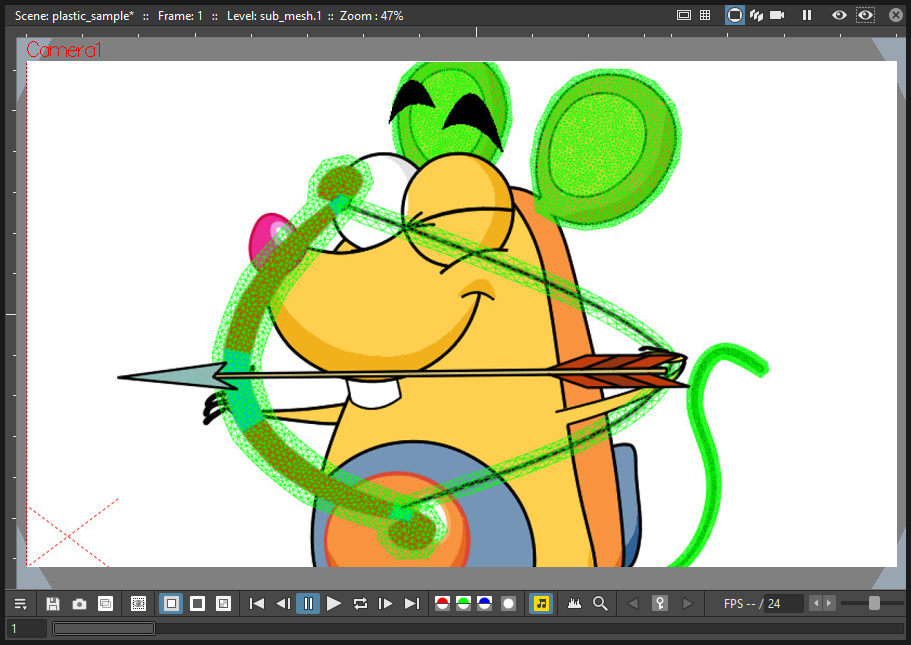The width and height of the screenshot is (911, 645).
Task: Open the viewer options menu icon
Action: 20,604
